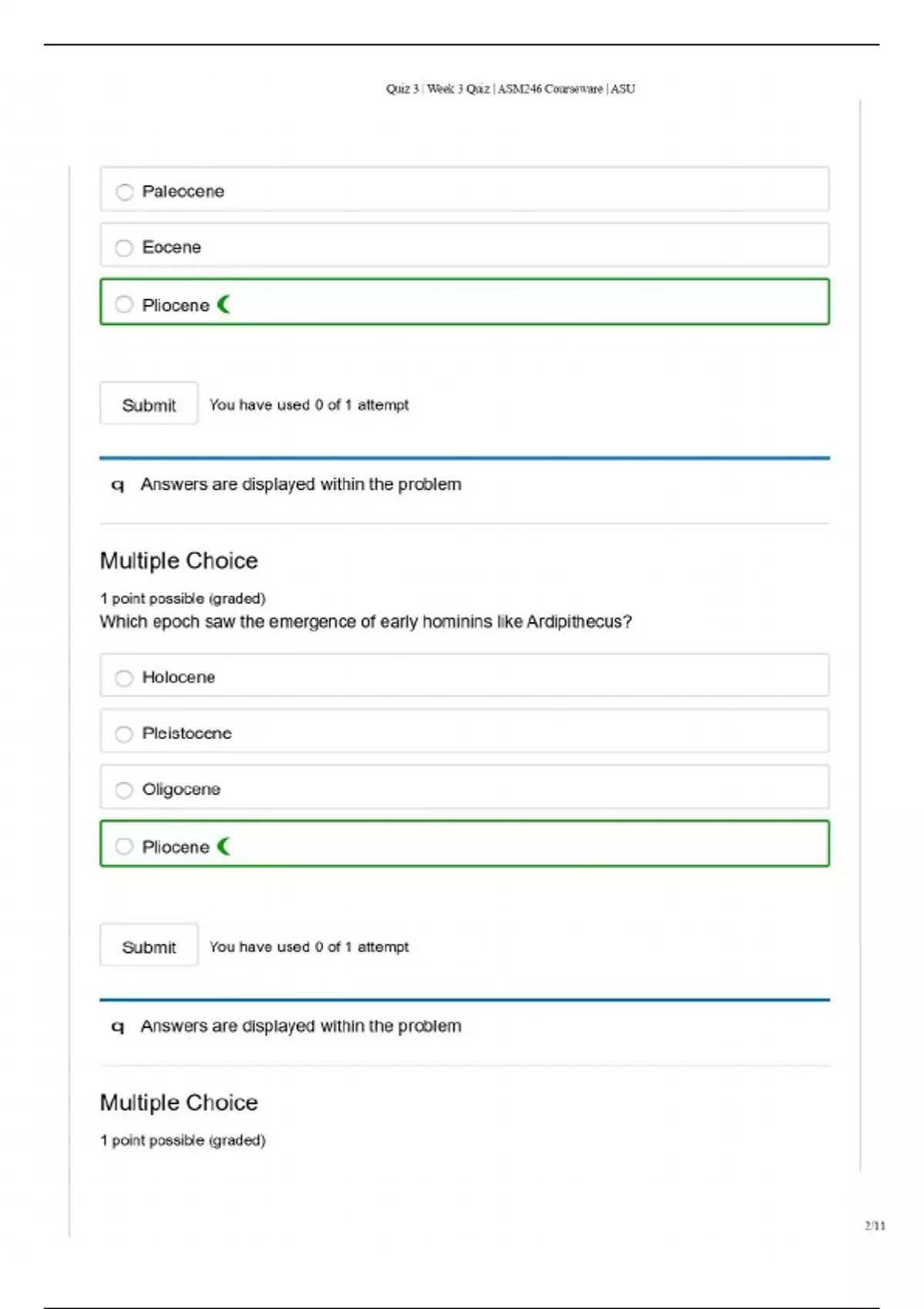Select the Holocene radio button

(125, 678)
